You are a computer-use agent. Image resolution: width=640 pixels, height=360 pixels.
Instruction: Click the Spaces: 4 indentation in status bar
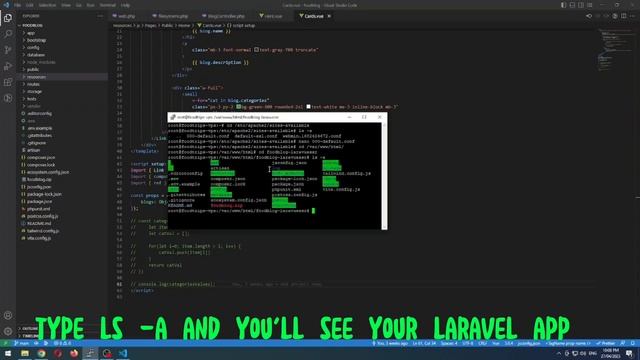tap(449, 343)
